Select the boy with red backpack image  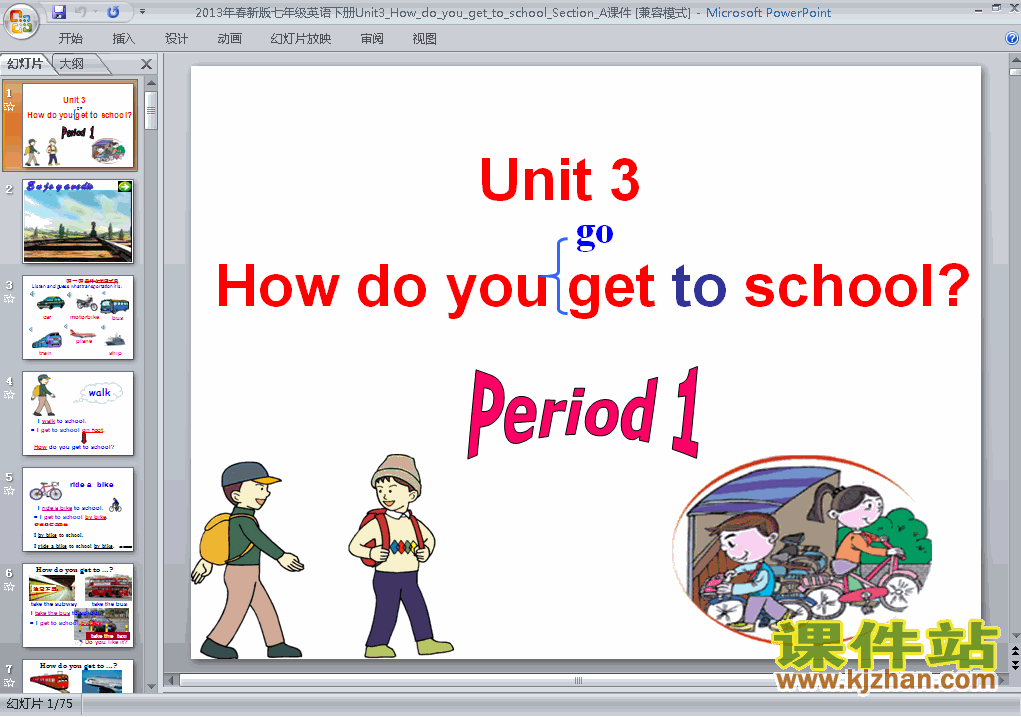(400, 555)
